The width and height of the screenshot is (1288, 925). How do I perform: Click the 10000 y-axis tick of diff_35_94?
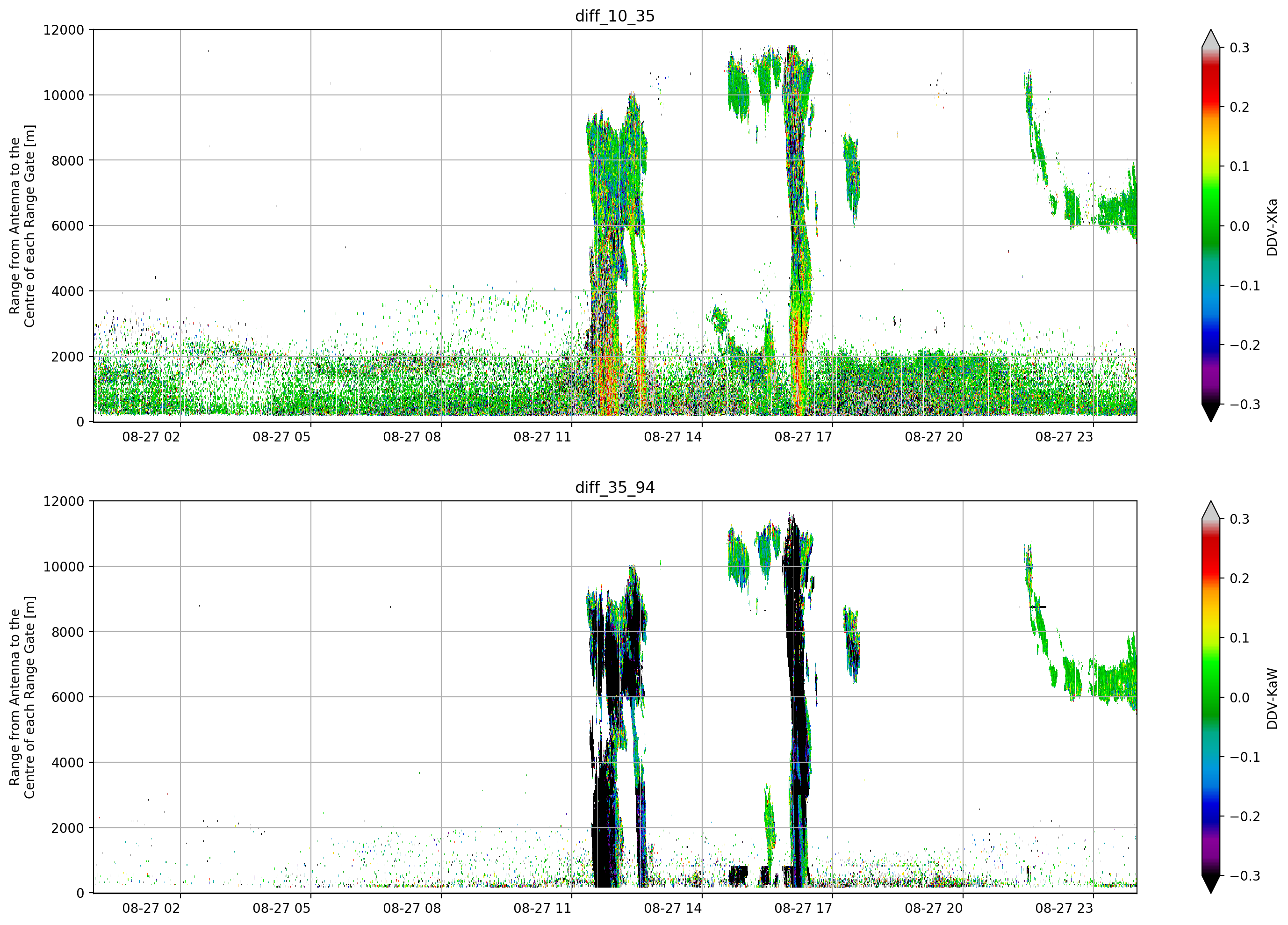click(64, 567)
